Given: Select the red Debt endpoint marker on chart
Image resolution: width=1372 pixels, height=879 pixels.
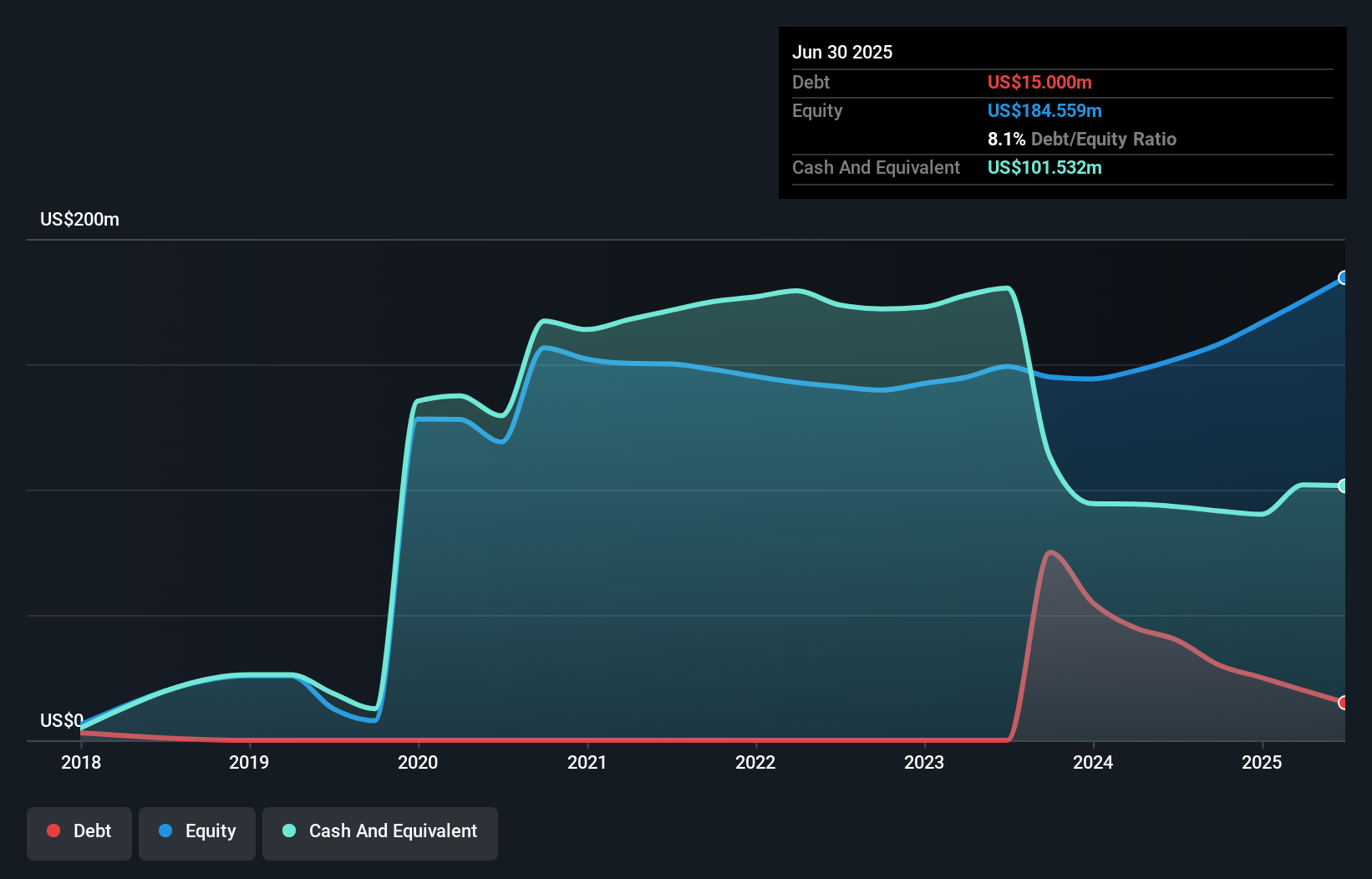Looking at the screenshot, I should [x=1343, y=703].
